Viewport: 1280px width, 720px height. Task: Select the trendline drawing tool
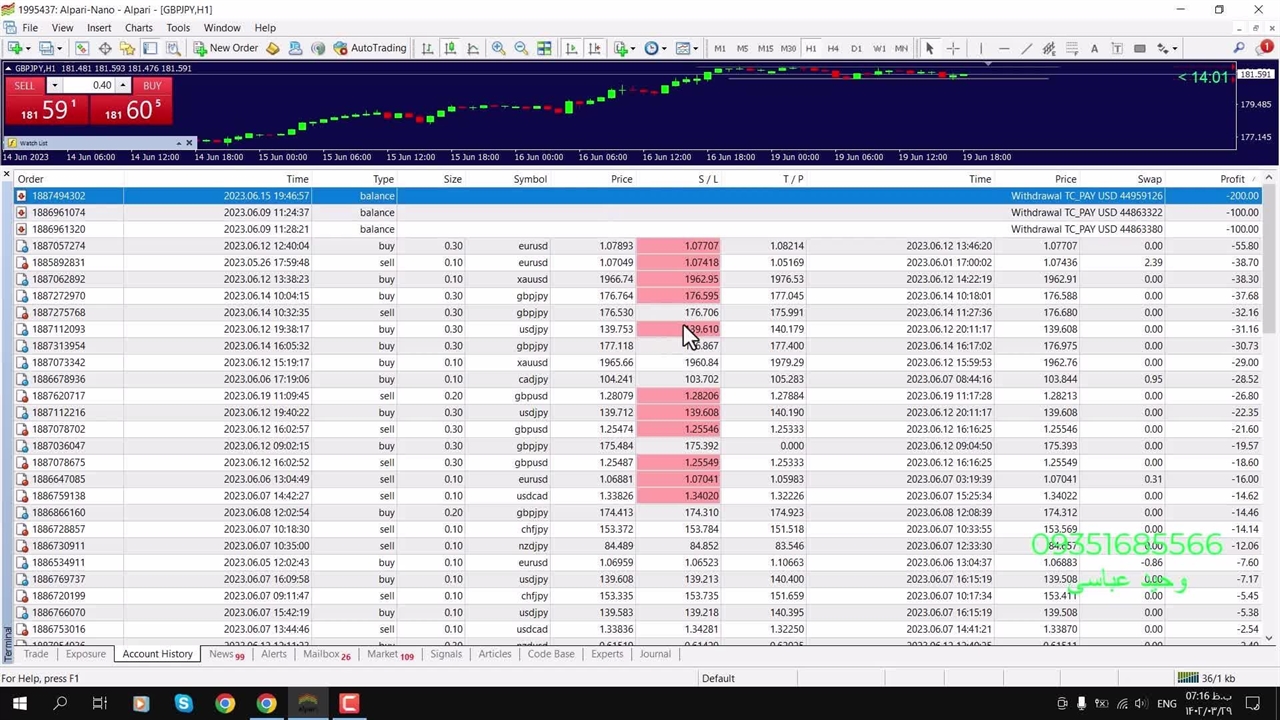(x=1026, y=48)
